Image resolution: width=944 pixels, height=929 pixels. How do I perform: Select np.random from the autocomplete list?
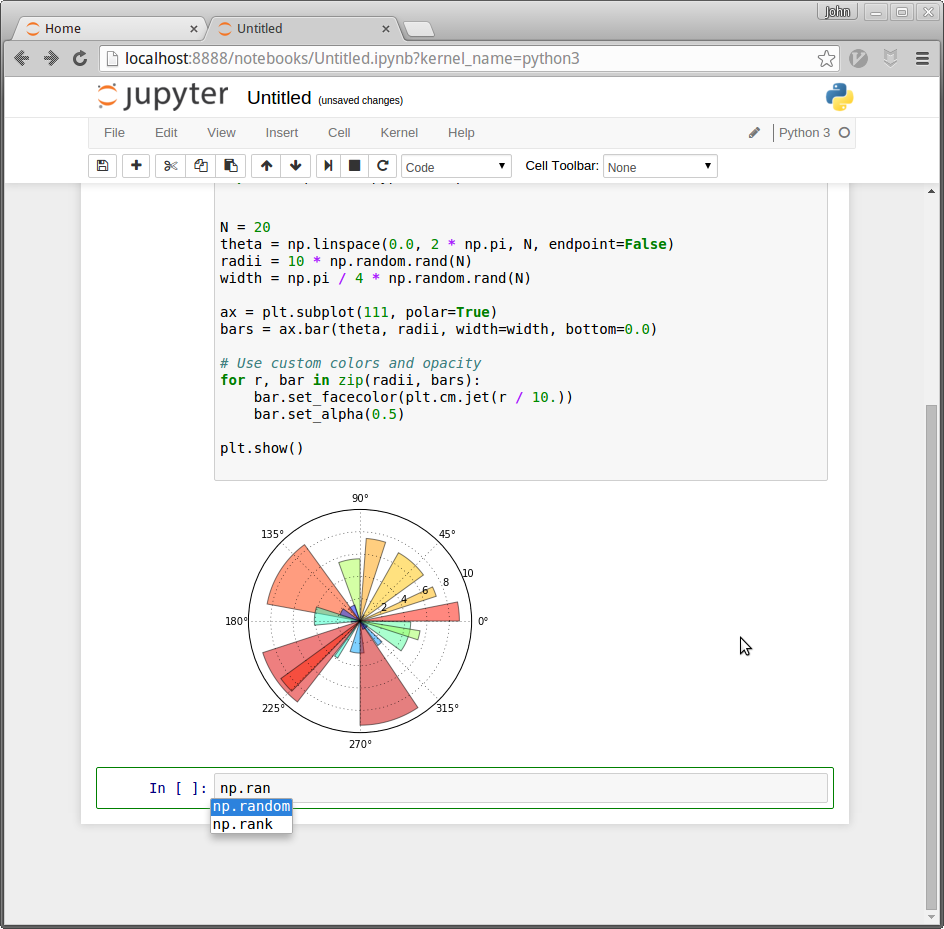point(251,807)
